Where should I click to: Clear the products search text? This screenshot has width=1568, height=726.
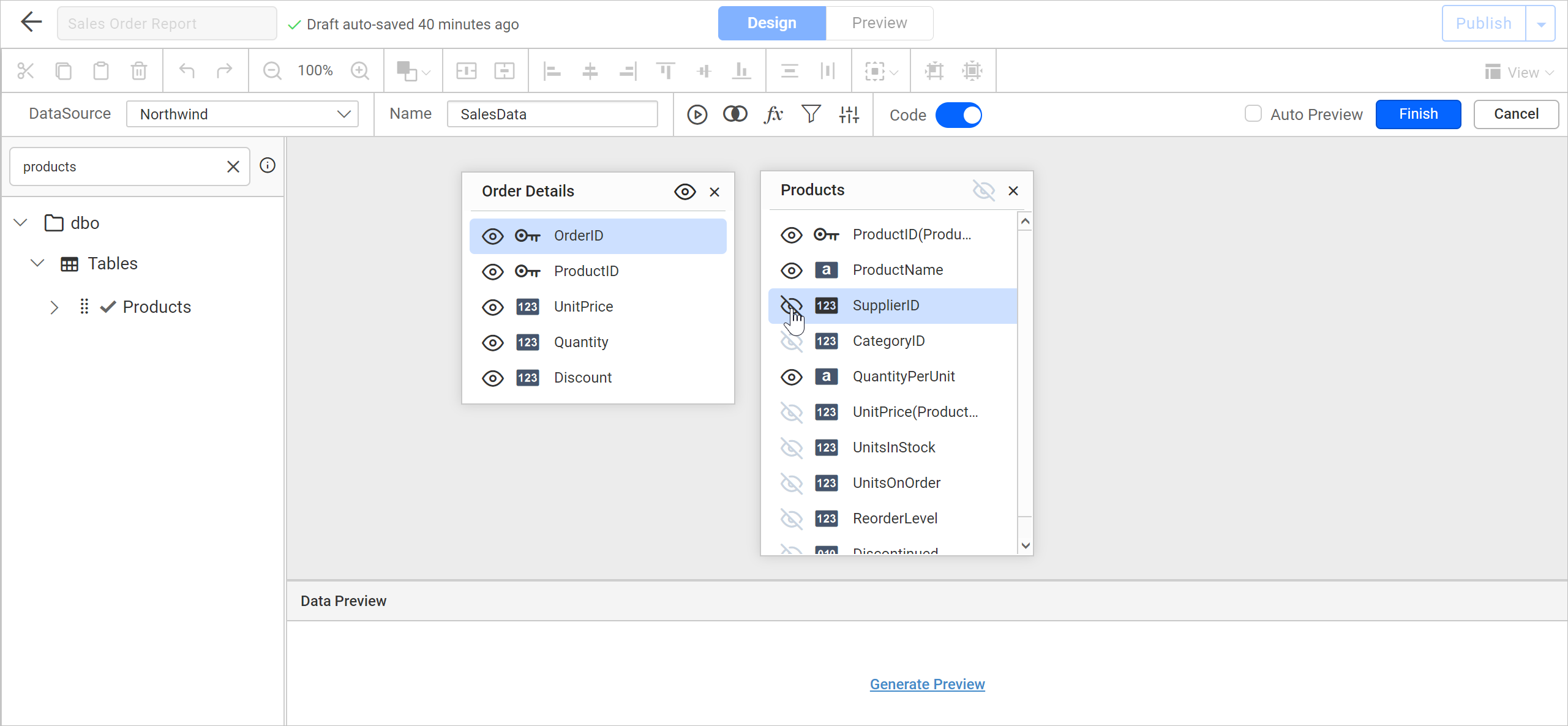tap(233, 167)
